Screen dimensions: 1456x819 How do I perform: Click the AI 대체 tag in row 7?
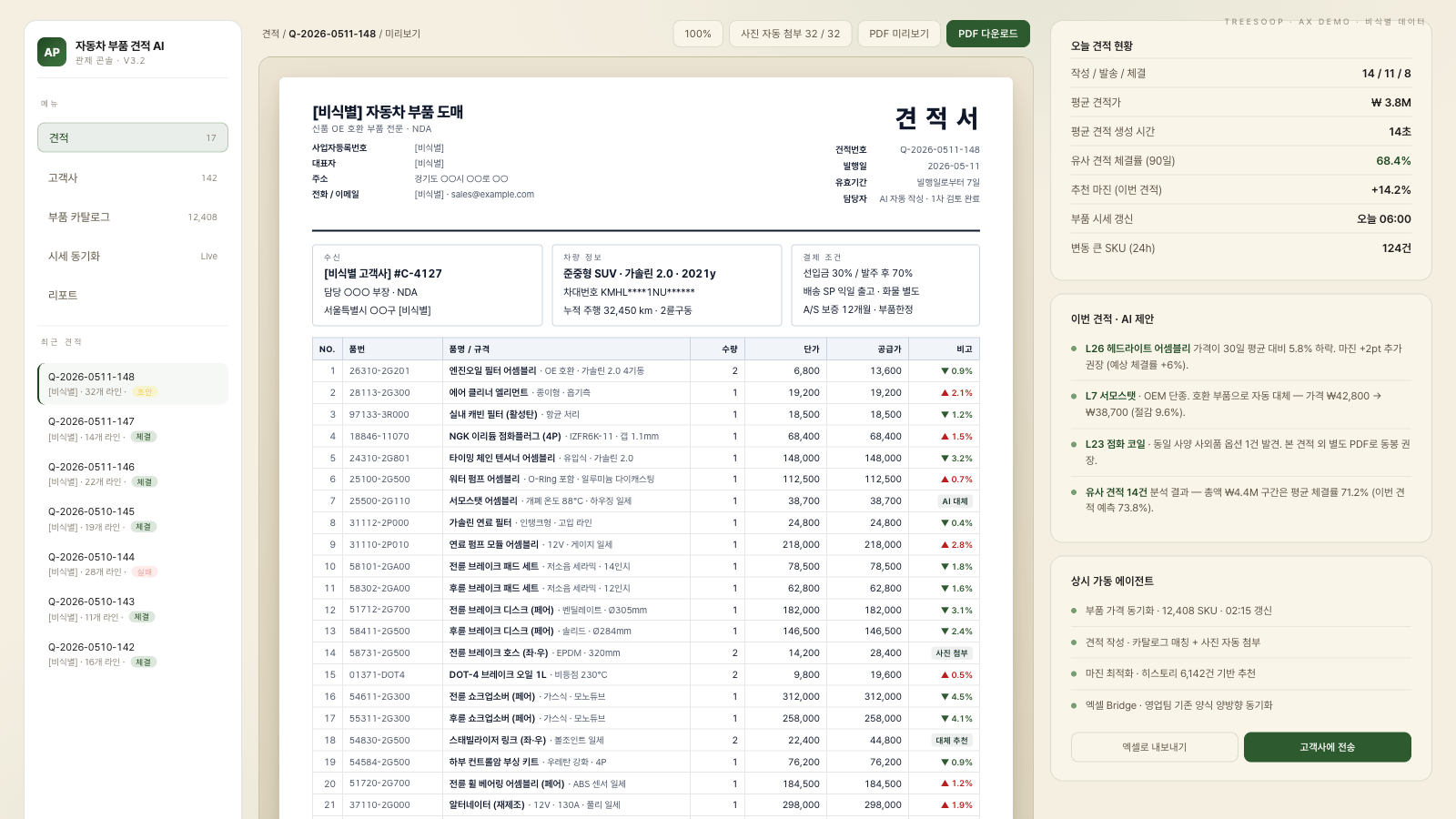pos(955,501)
